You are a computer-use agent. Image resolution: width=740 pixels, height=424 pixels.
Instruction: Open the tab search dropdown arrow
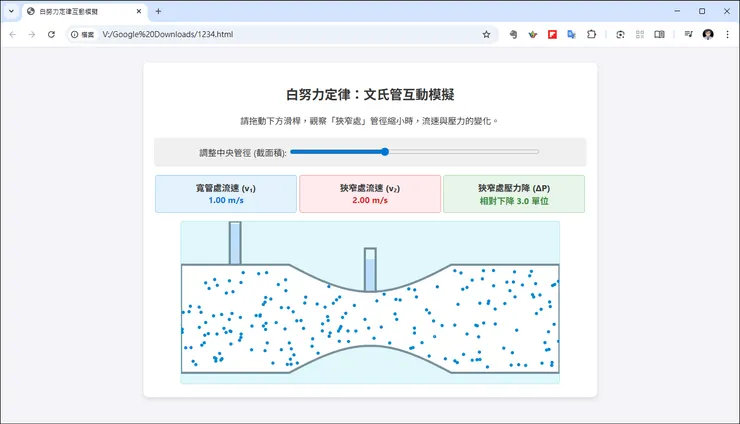(11, 11)
